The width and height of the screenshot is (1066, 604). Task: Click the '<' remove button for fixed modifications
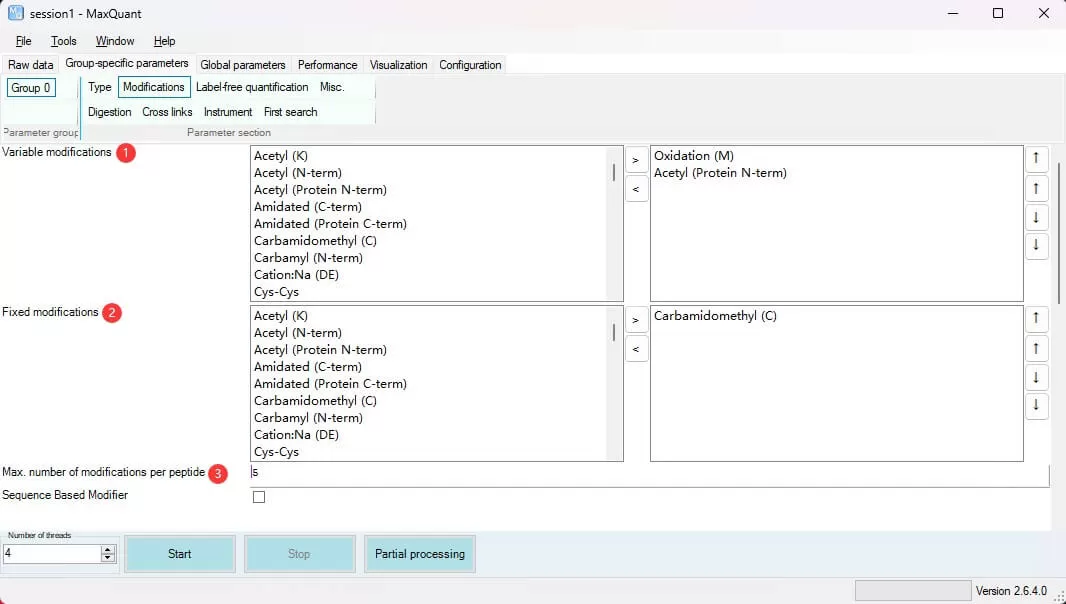tap(636, 348)
